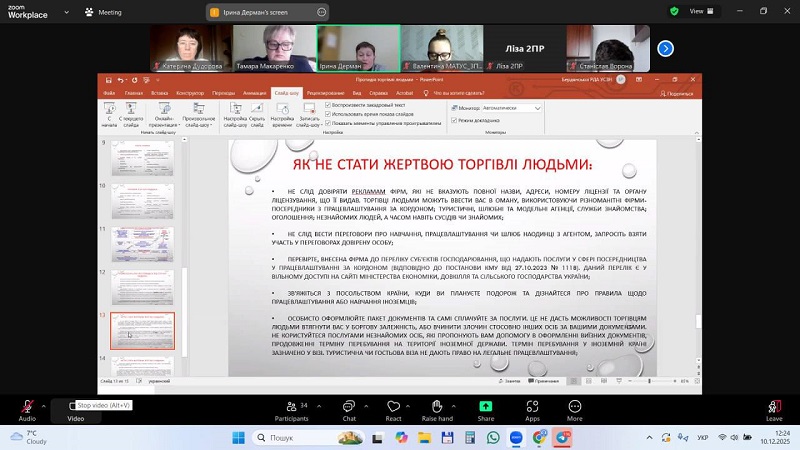Open the Монитор "Автоматически" combo box
This screenshot has width=800, height=450.
[x=511, y=107]
